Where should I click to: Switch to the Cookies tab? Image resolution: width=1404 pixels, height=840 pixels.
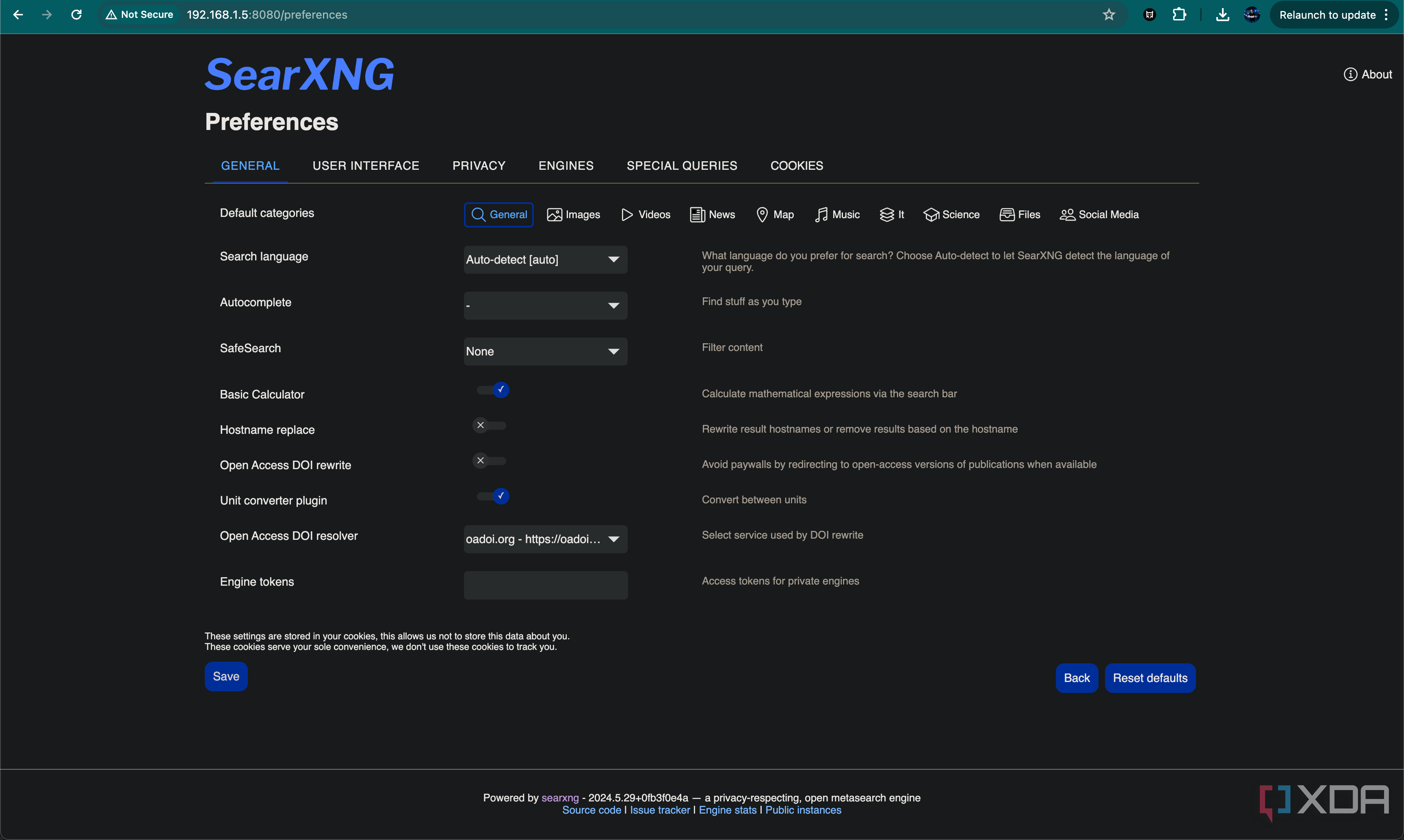coord(797,166)
